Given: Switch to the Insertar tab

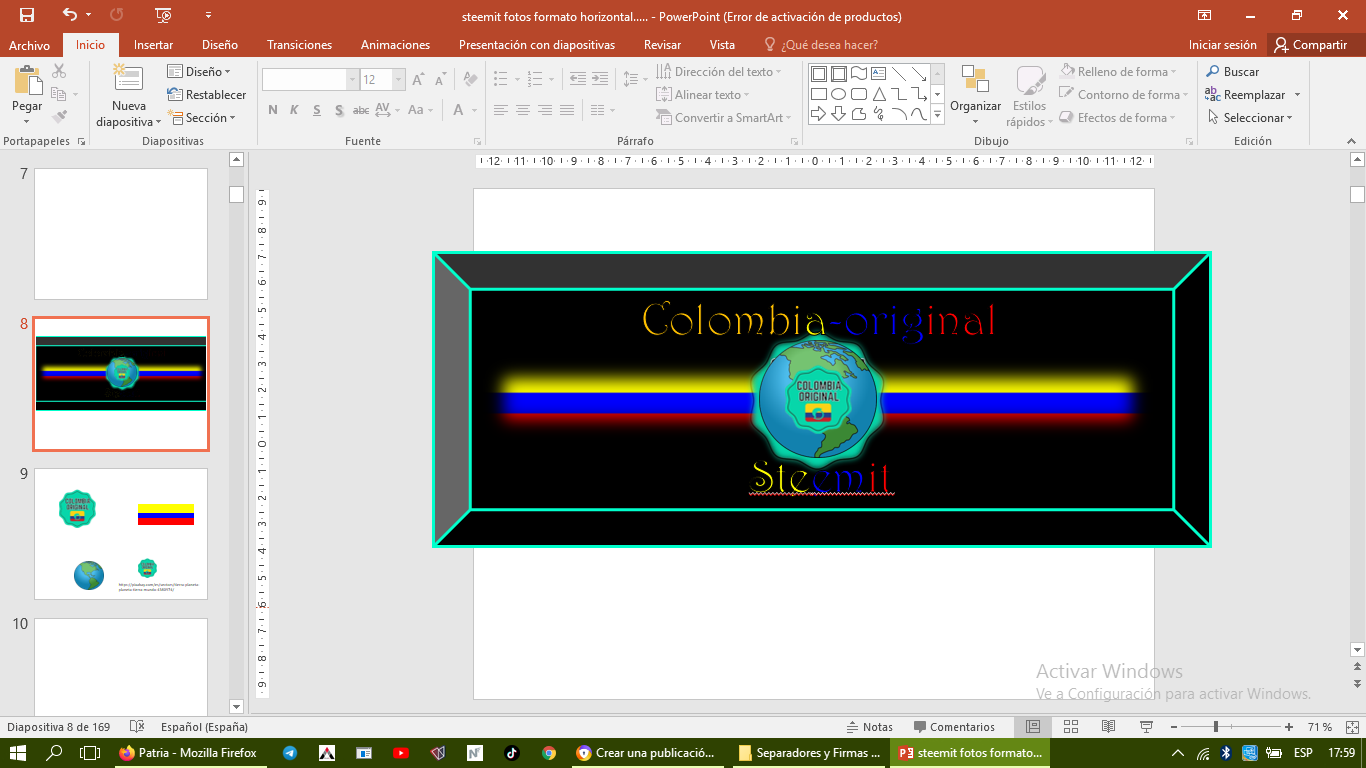Looking at the screenshot, I should [x=153, y=45].
